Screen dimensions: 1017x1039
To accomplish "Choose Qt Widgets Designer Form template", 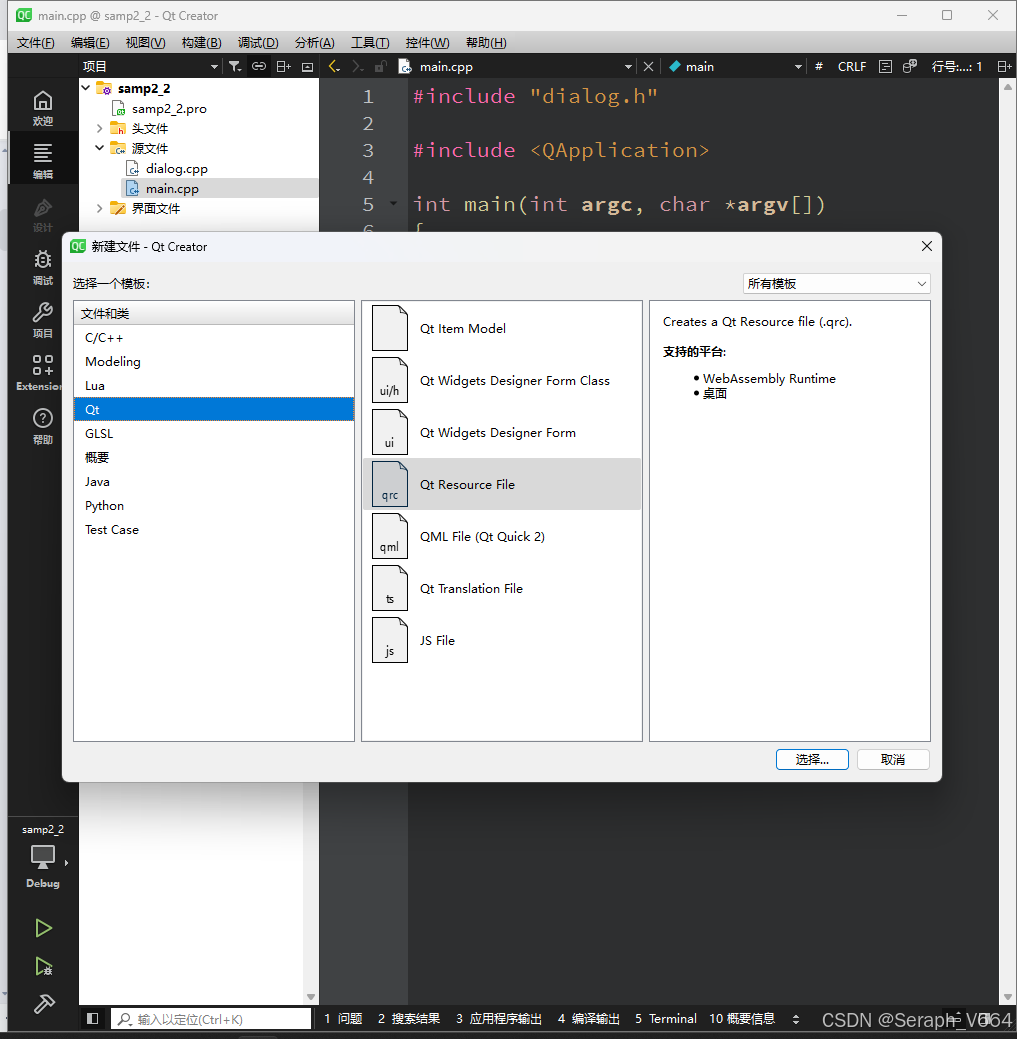I will click(502, 432).
